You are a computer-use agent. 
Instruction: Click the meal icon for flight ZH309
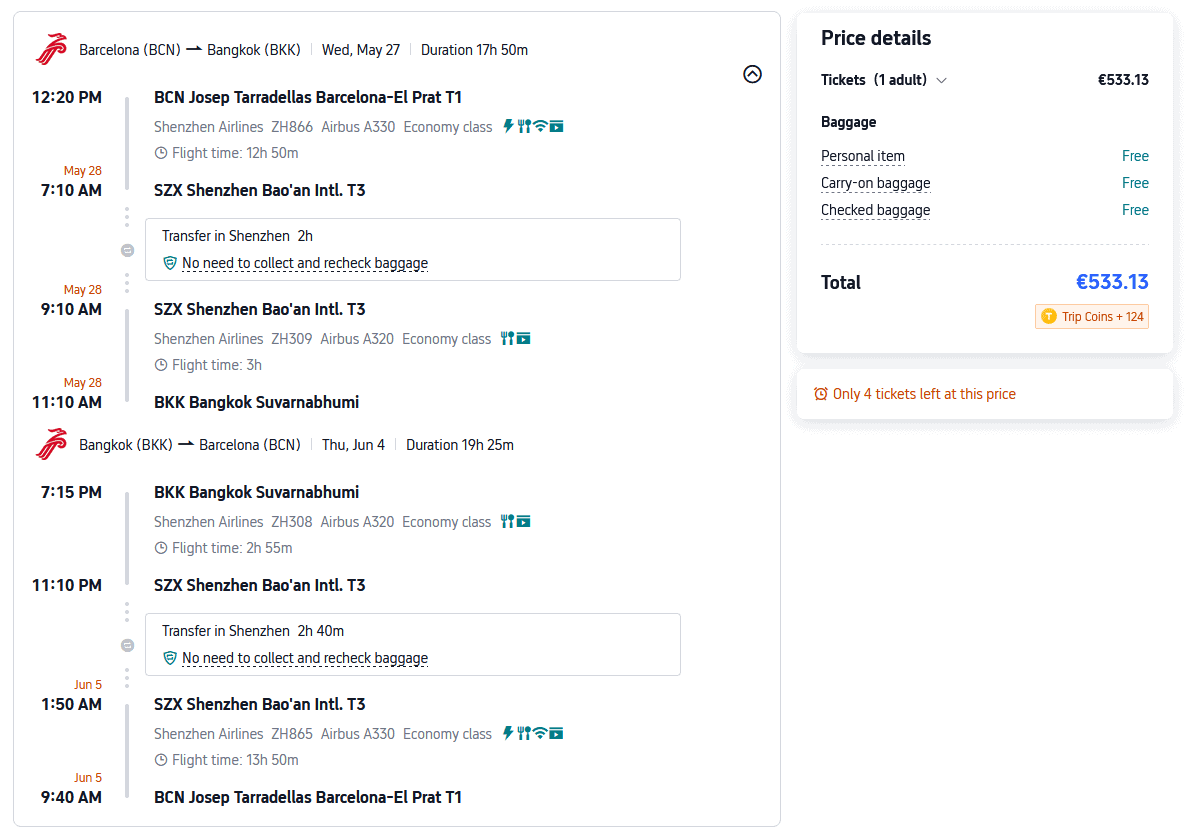point(507,339)
